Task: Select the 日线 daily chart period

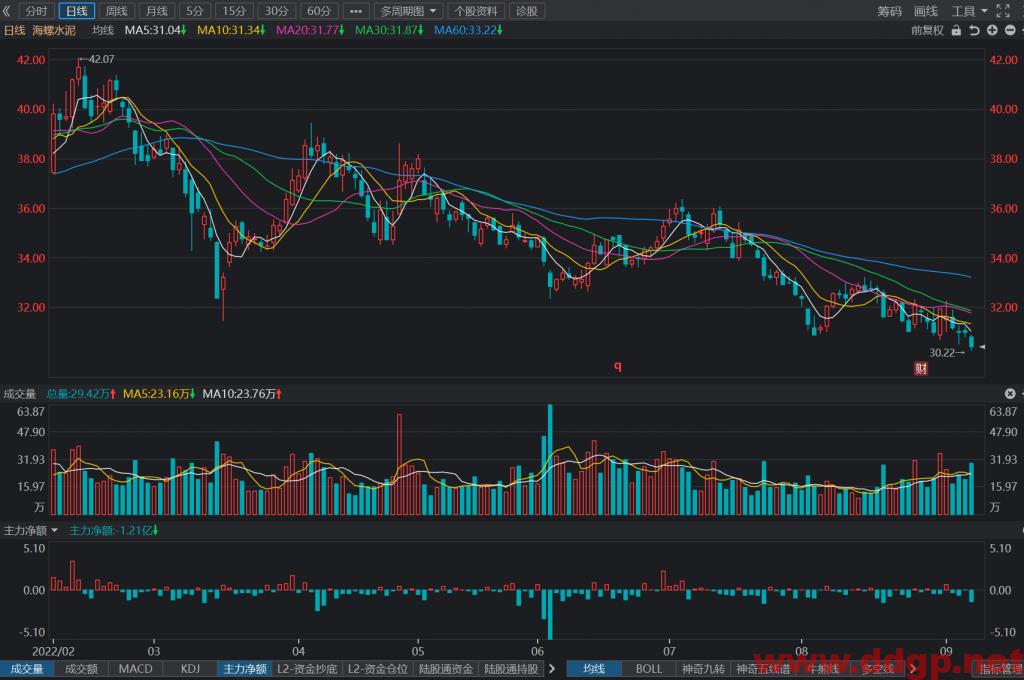Action: pyautogui.click(x=77, y=10)
